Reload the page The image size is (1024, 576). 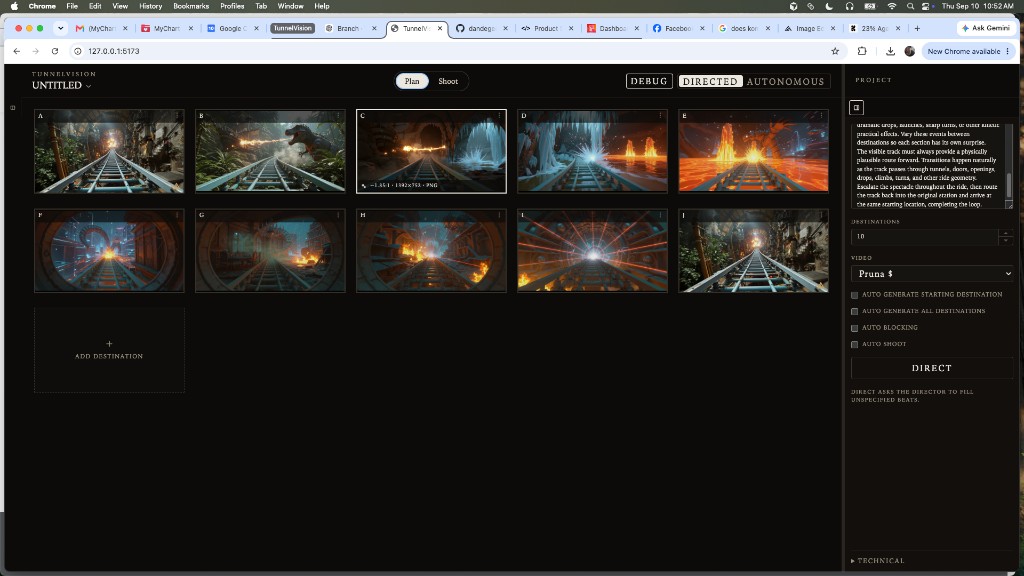point(55,51)
